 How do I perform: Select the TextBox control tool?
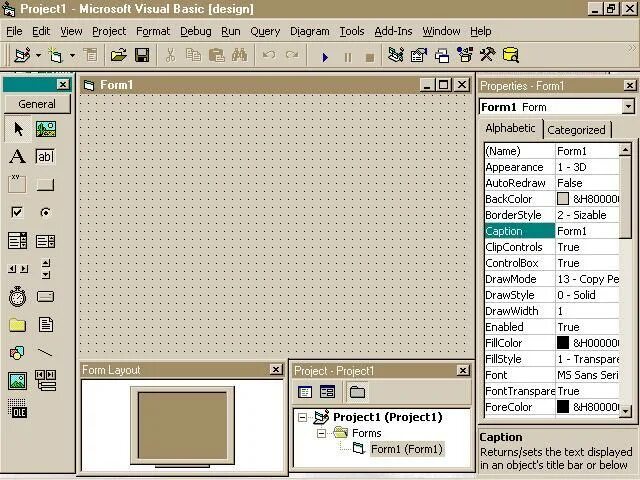pos(45,157)
